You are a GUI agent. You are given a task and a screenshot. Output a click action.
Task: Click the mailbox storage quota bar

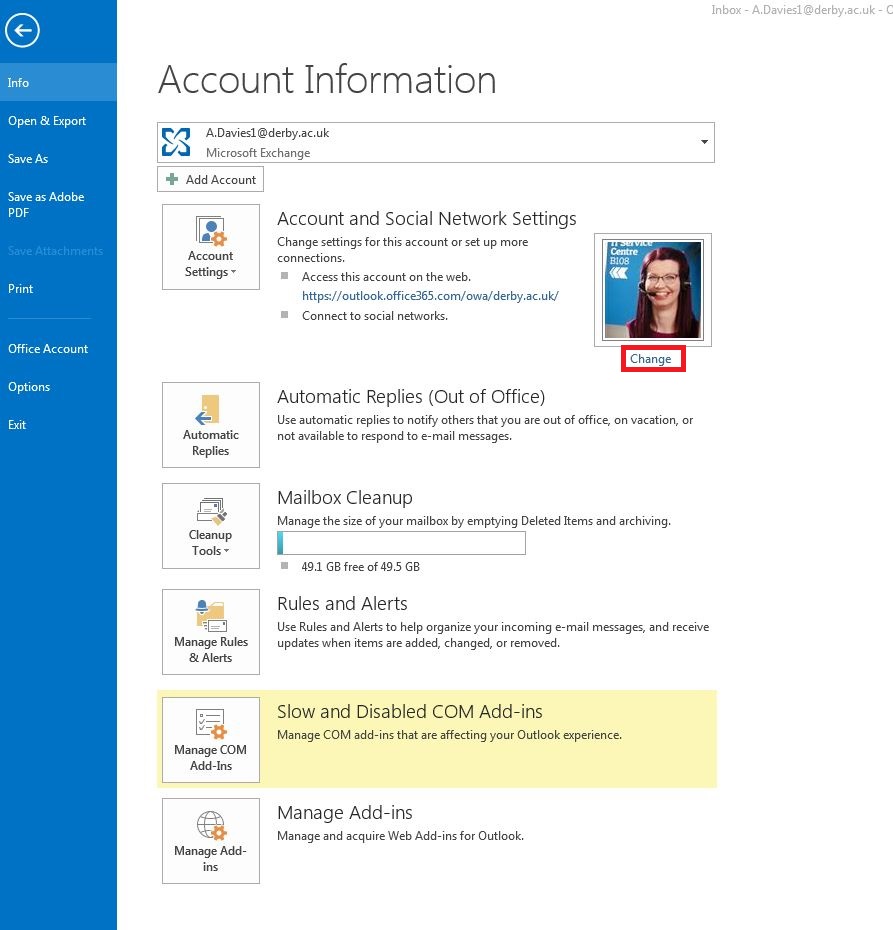click(x=400, y=542)
